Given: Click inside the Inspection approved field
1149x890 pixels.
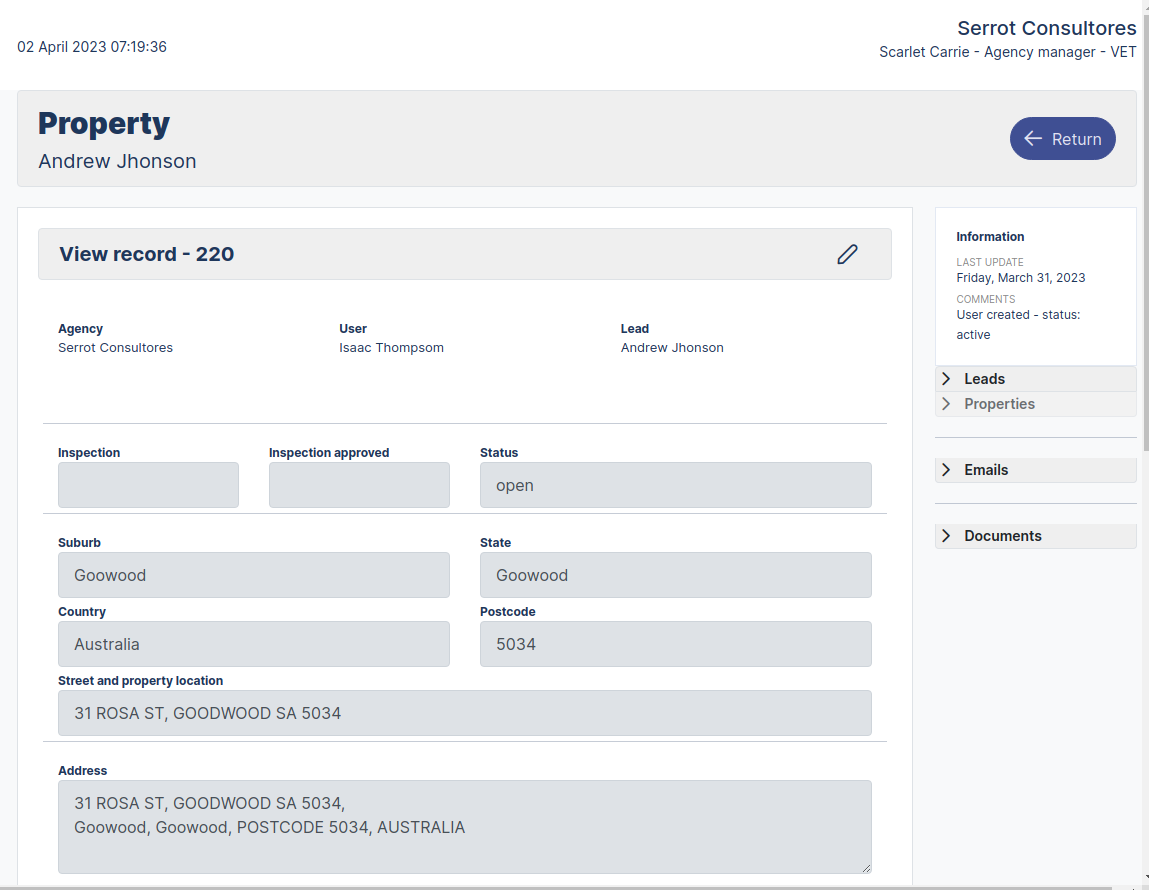Looking at the screenshot, I should coord(359,484).
